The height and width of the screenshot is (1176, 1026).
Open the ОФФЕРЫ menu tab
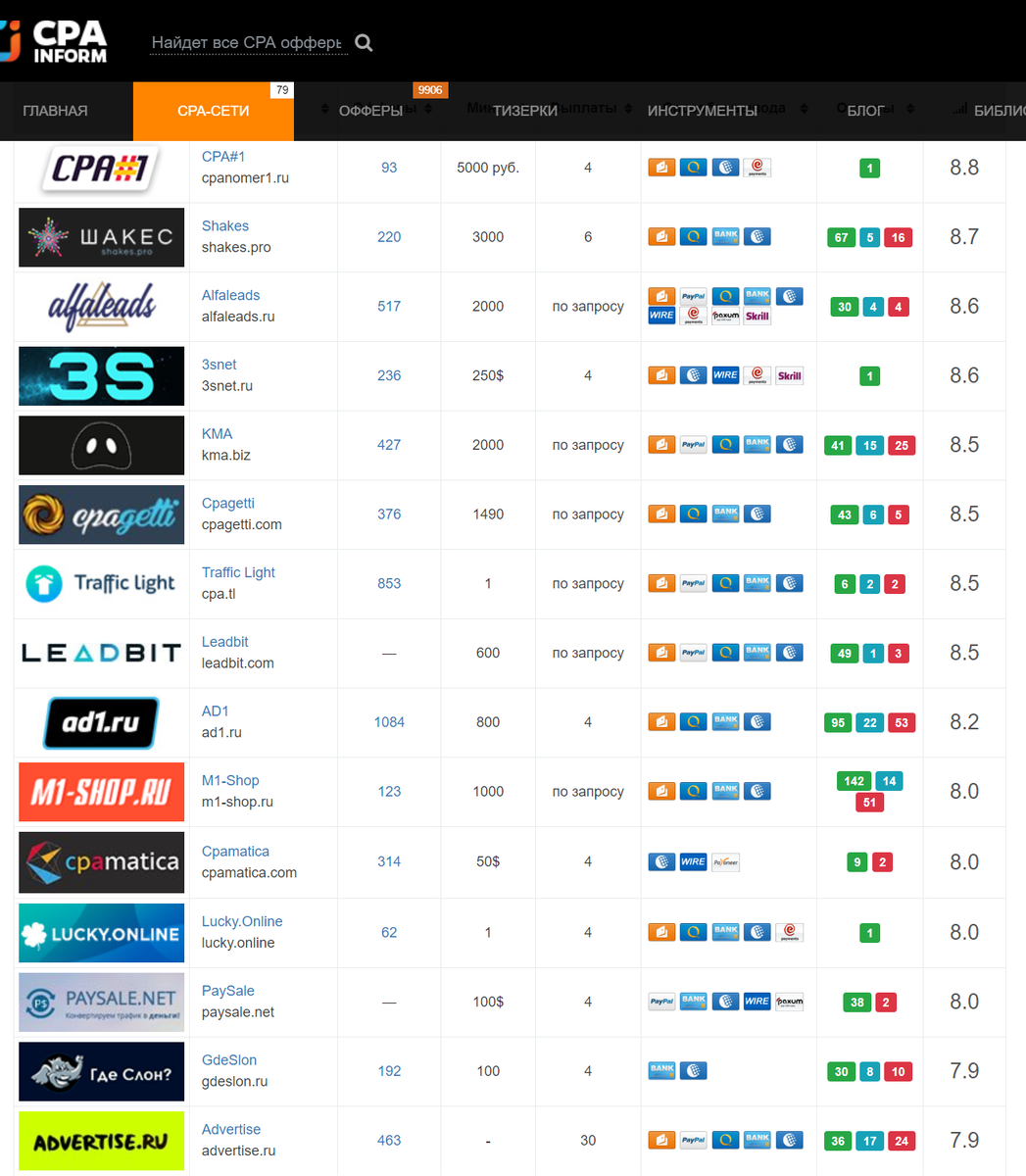[x=370, y=111]
